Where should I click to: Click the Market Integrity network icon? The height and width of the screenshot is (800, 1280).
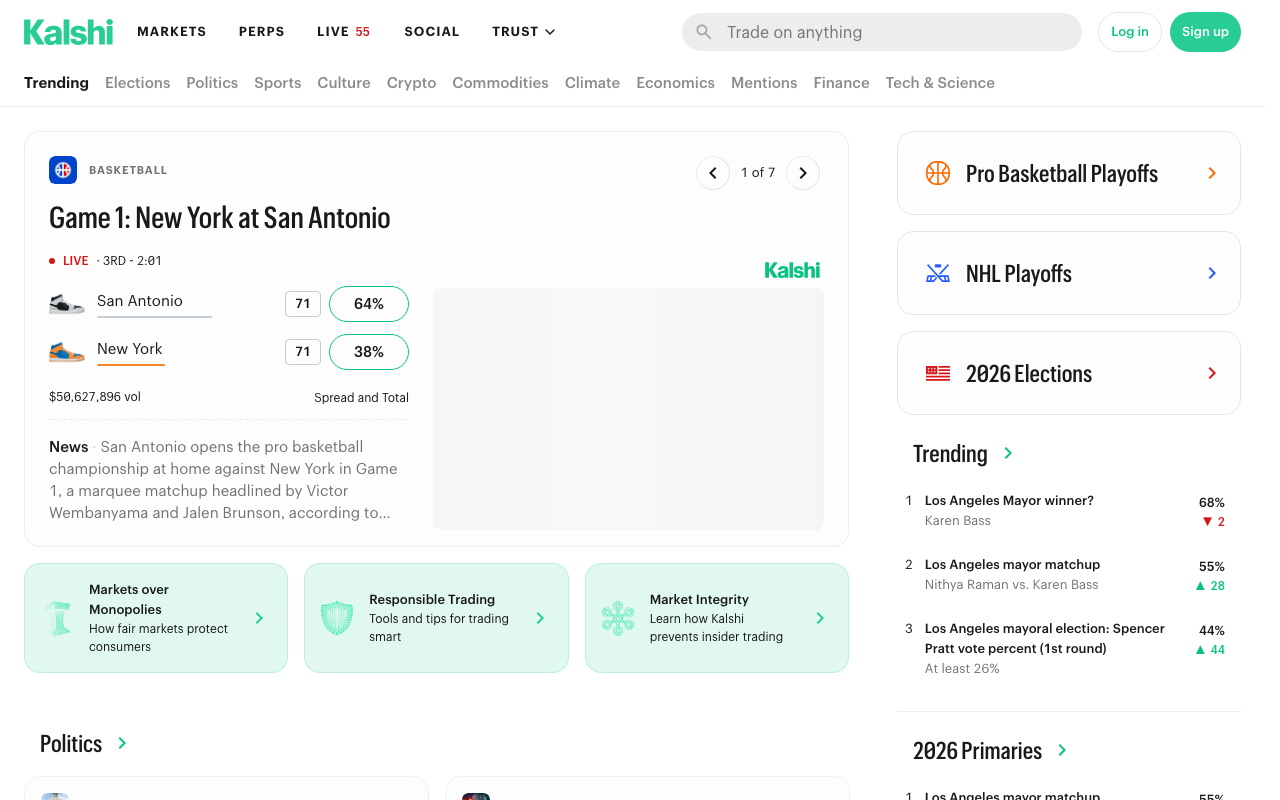(618, 618)
